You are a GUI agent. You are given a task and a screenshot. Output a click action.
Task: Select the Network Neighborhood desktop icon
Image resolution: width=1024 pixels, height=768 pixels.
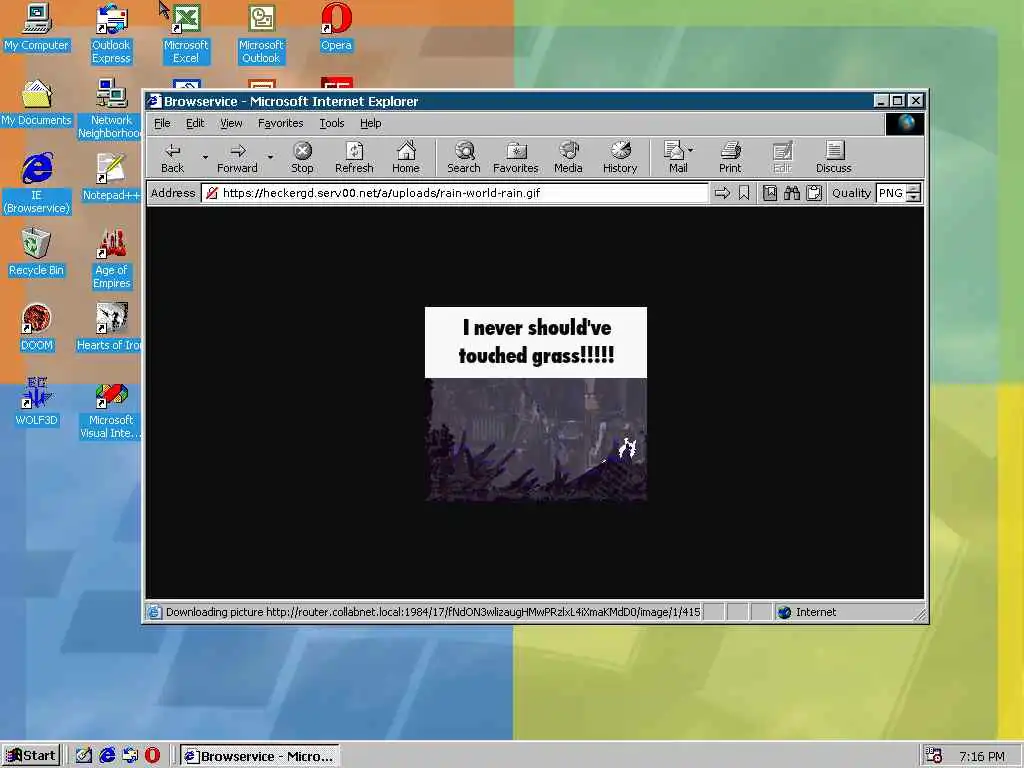click(110, 109)
